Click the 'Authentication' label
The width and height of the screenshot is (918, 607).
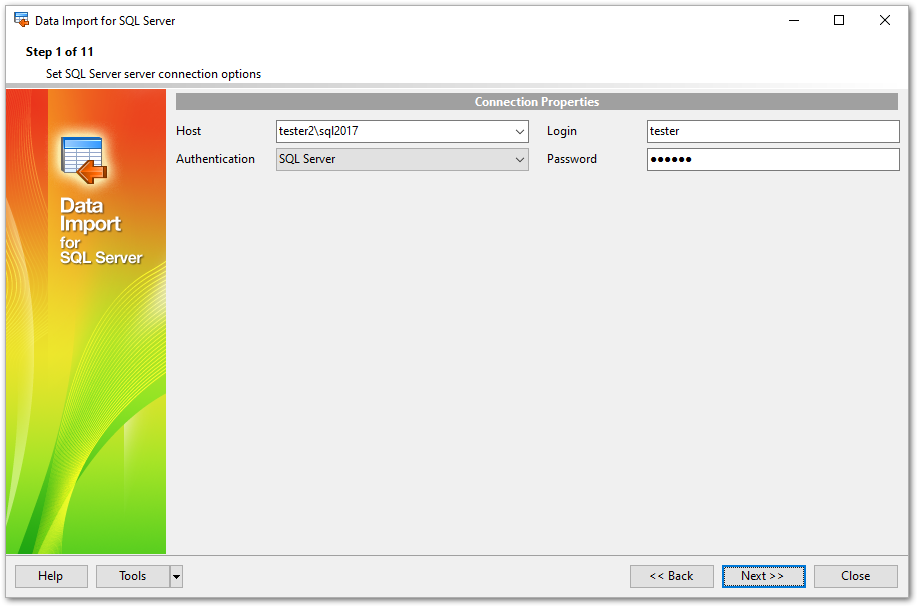[x=215, y=159]
